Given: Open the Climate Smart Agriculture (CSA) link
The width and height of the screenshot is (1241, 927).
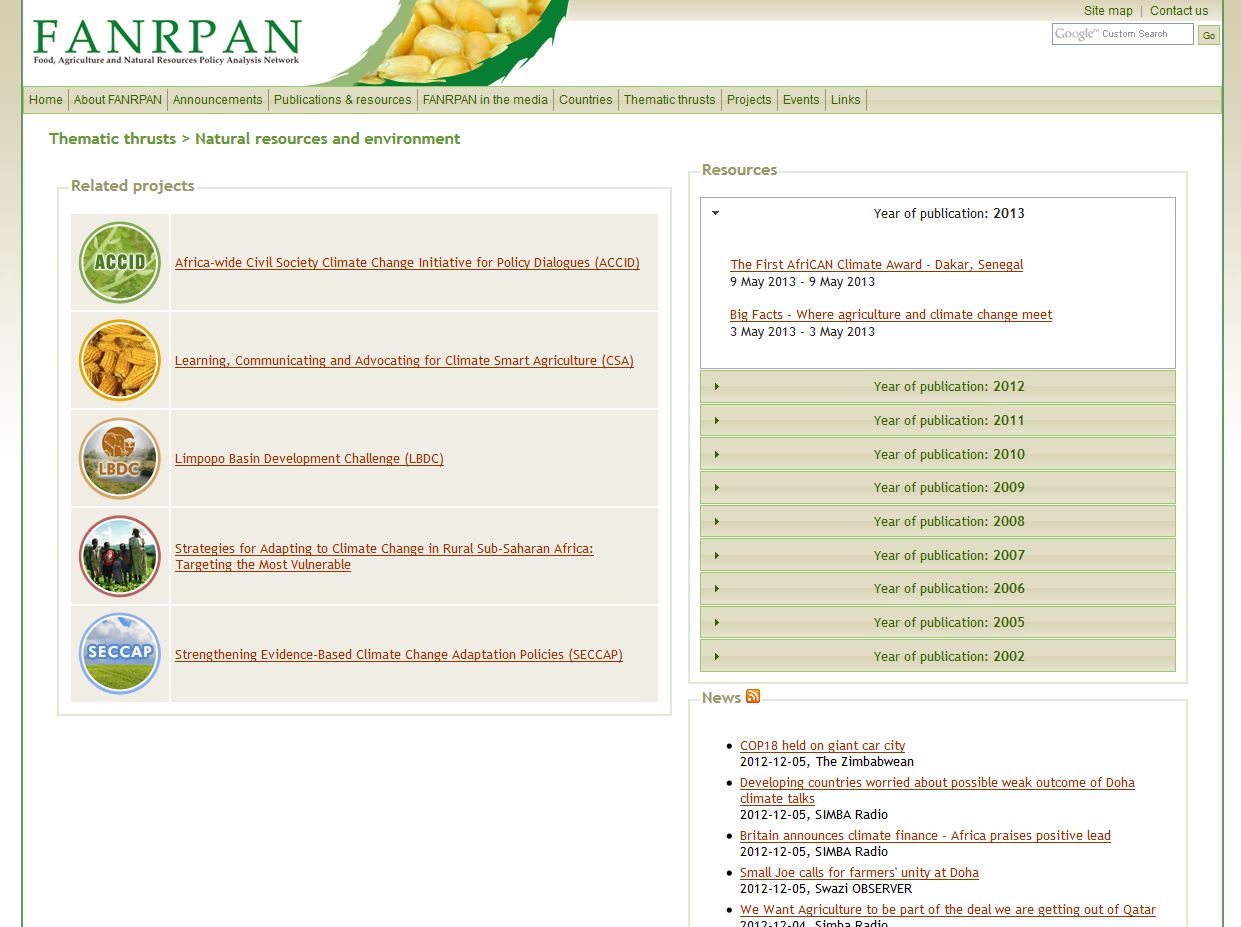Looking at the screenshot, I should tap(404, 361).
